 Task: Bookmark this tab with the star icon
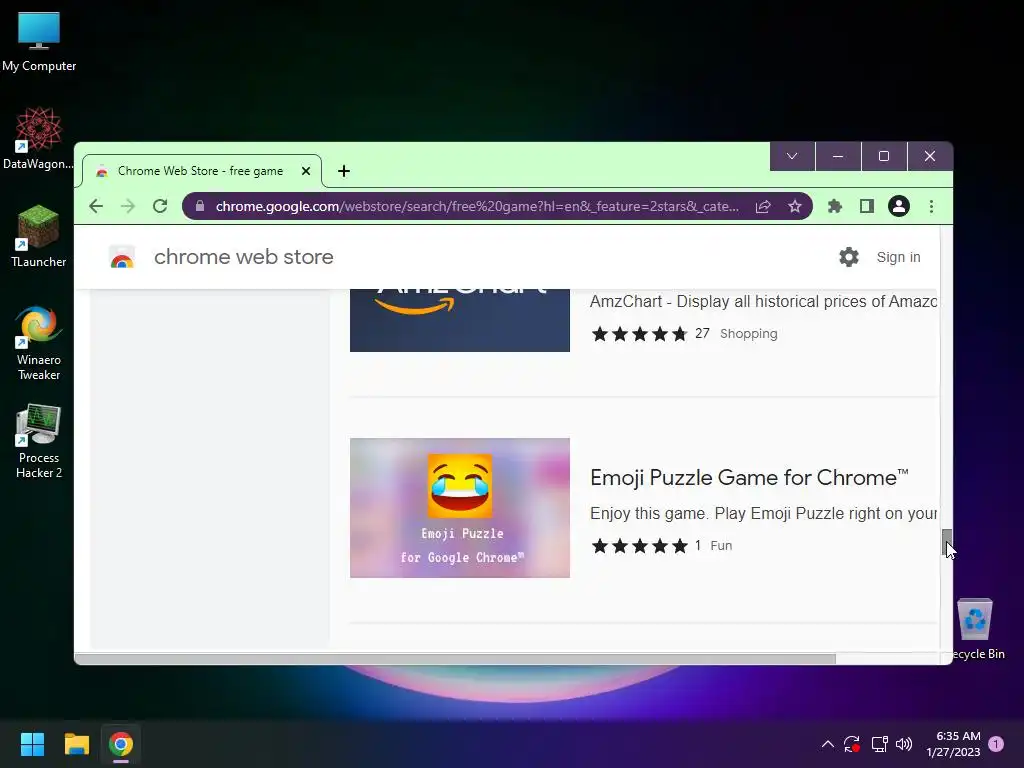(795, 206)
